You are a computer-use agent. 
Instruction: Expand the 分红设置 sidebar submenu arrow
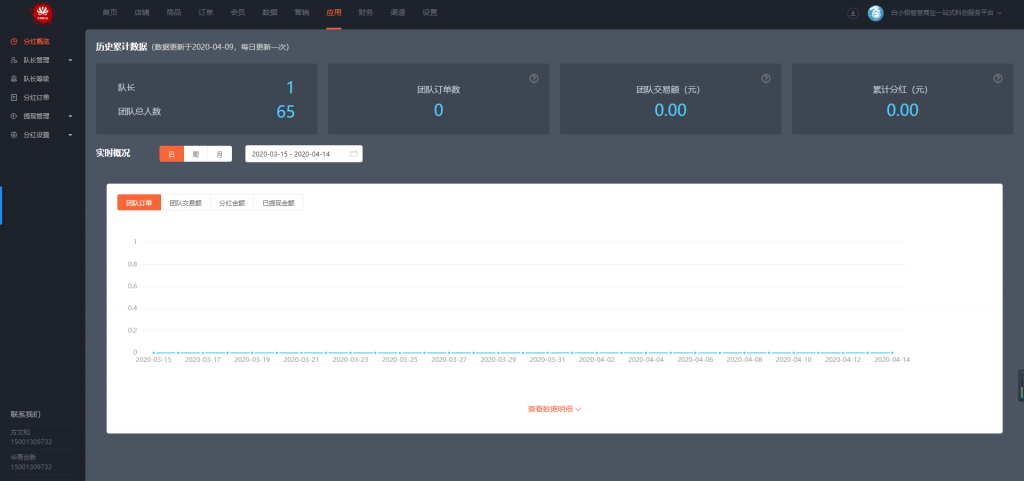(x=70, y=136)
